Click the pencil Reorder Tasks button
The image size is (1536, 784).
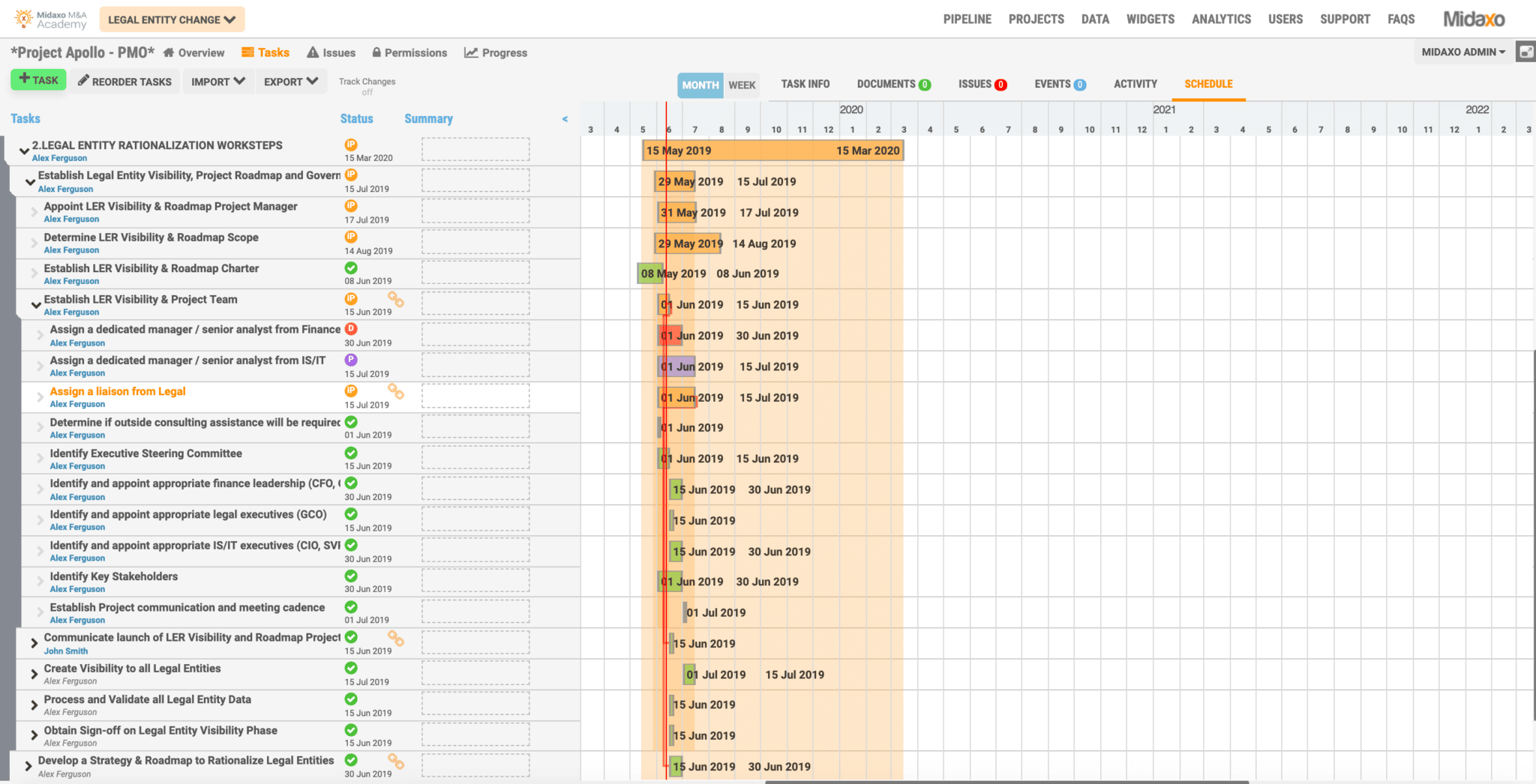[125, 81]
